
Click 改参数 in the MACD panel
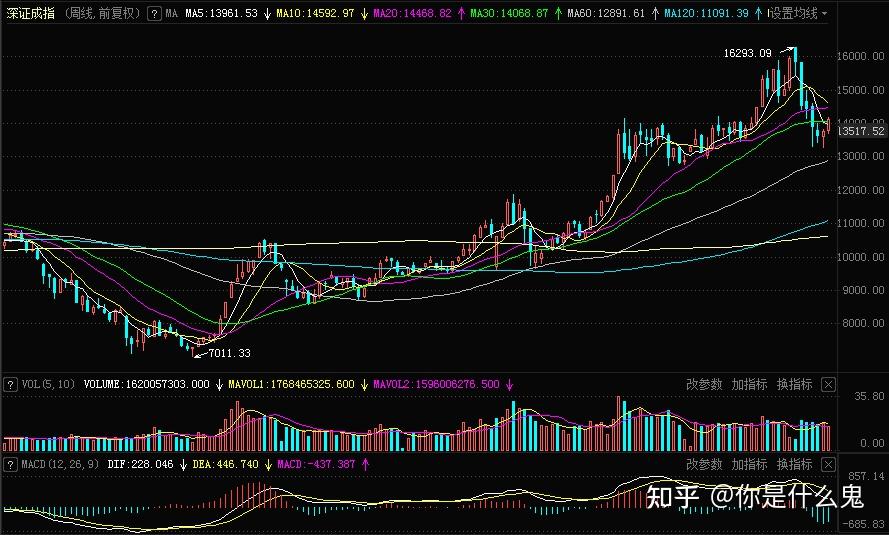704,465
